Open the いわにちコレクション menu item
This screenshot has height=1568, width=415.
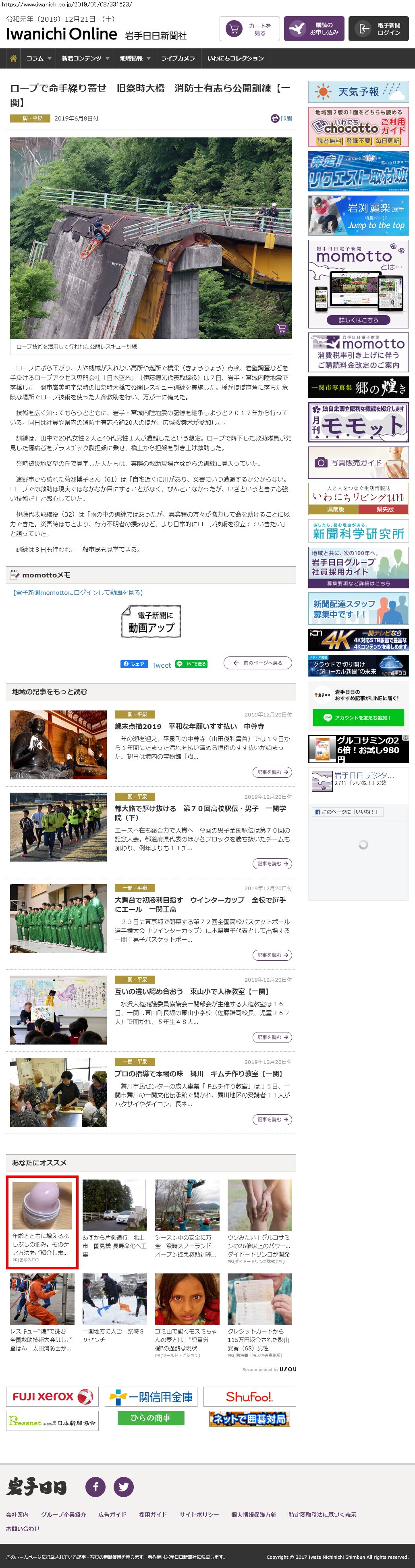pyautogui.click(x=235, y=58)
